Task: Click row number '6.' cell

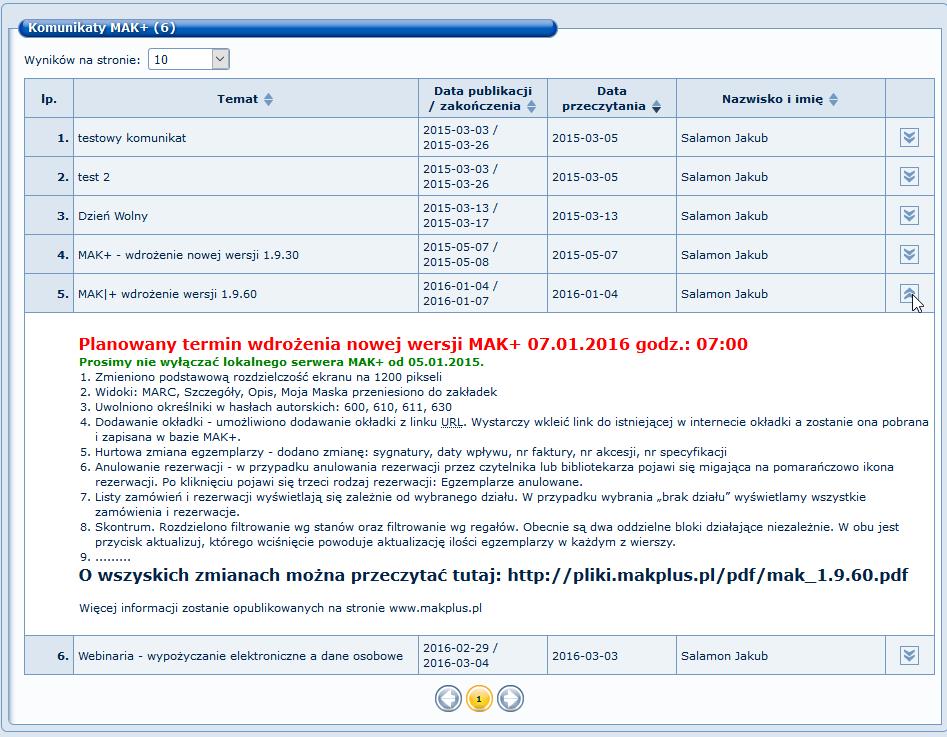Action: [x=49, y=655]
